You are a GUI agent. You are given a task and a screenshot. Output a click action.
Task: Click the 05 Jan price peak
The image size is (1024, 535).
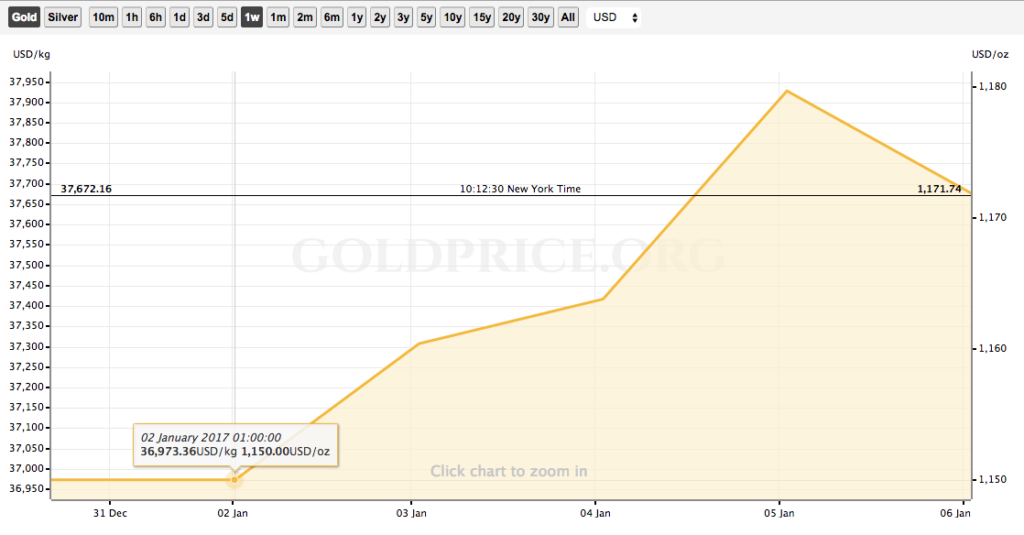[x=787, y=91]
